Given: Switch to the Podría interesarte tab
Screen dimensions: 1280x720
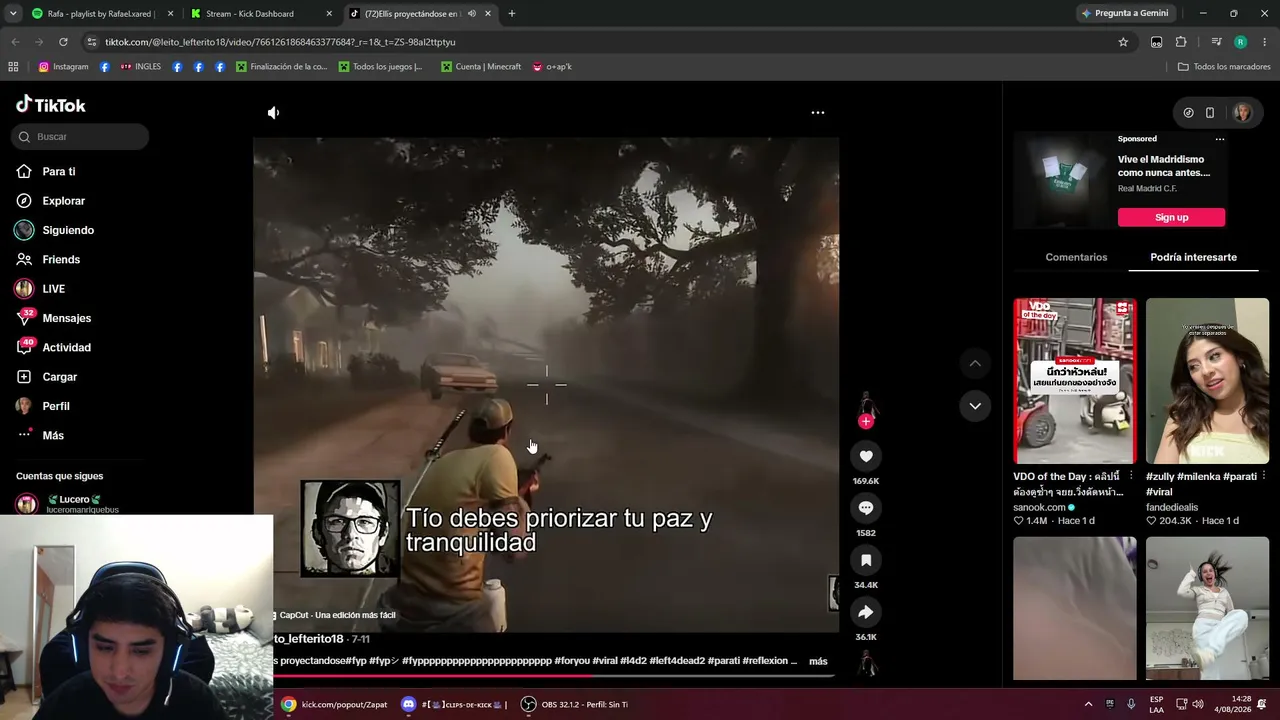Looking at the screenshot, I should pos(1193,257).
